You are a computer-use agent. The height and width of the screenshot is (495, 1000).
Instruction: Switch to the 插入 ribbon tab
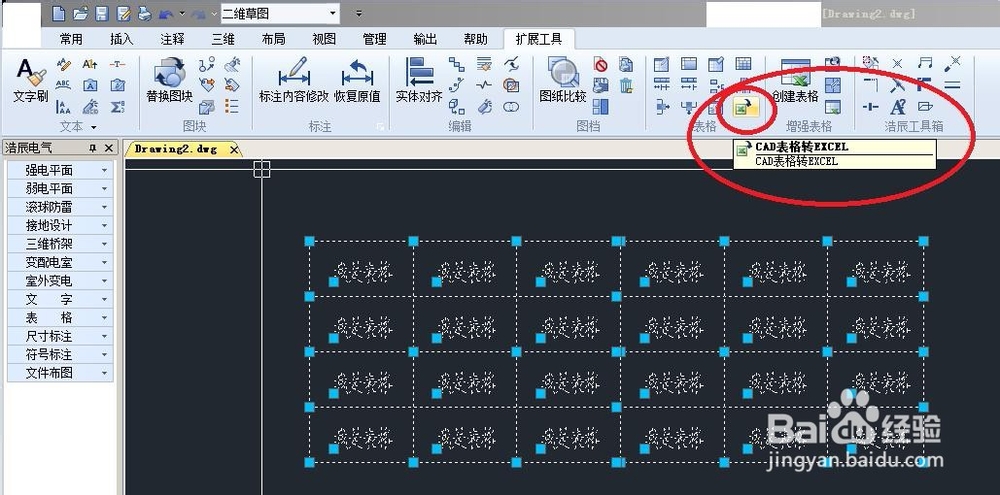pos(121,40)
